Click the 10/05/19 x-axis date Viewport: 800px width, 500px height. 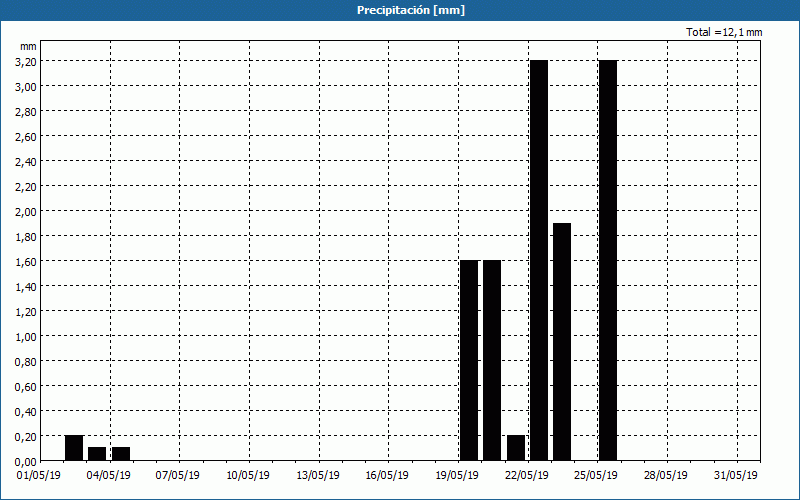coord(248,476)
